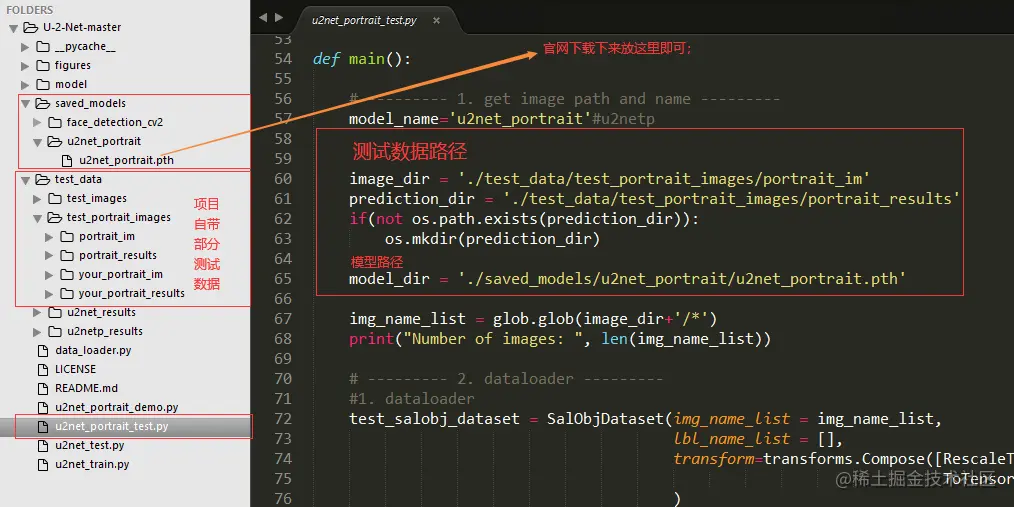This screenshot has width=1014, height=507.
Task: Collapse the test_data folder arrow
Action: tap(25, 180)
